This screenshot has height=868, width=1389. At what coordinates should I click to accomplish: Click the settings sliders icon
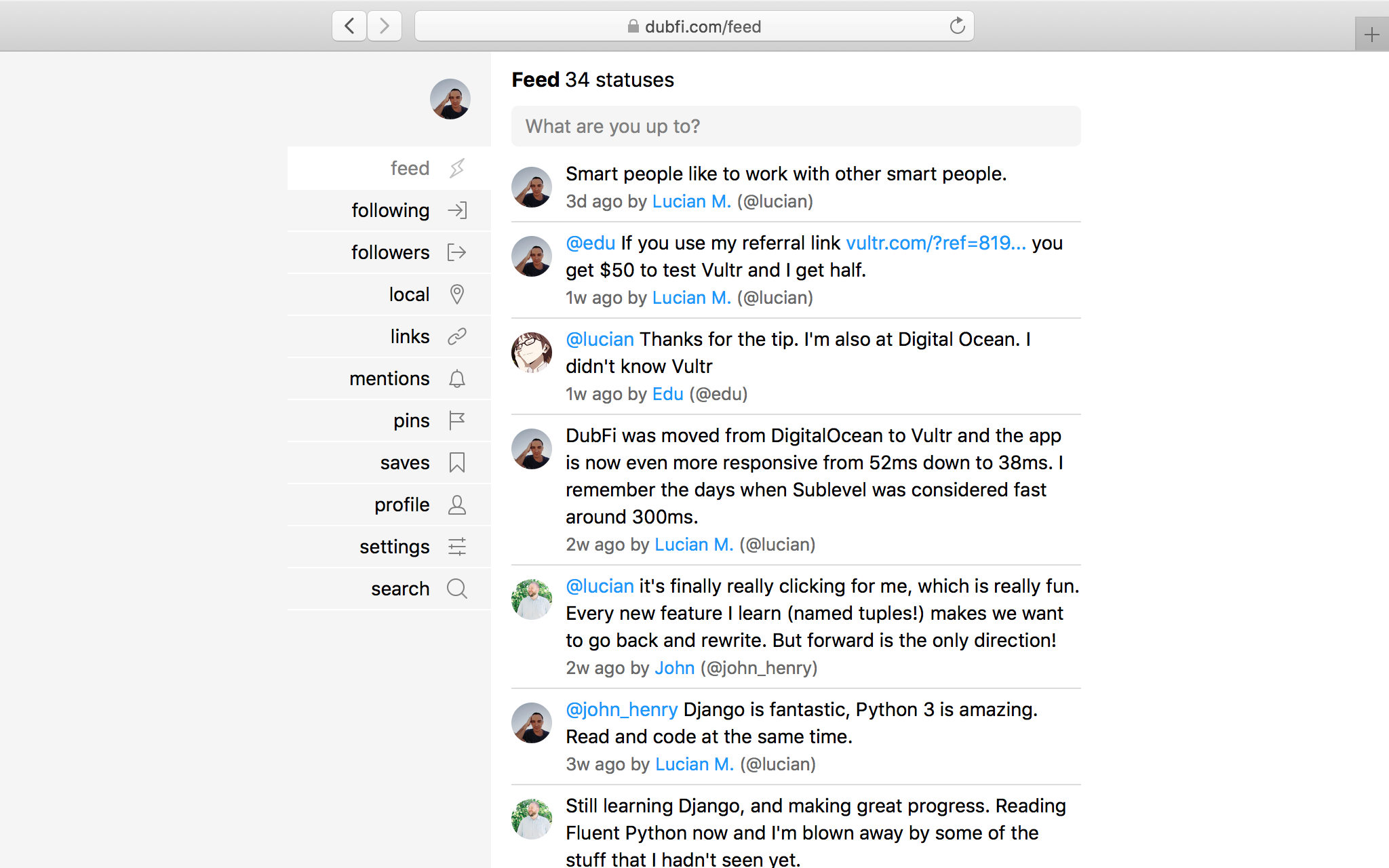[457, 547]
